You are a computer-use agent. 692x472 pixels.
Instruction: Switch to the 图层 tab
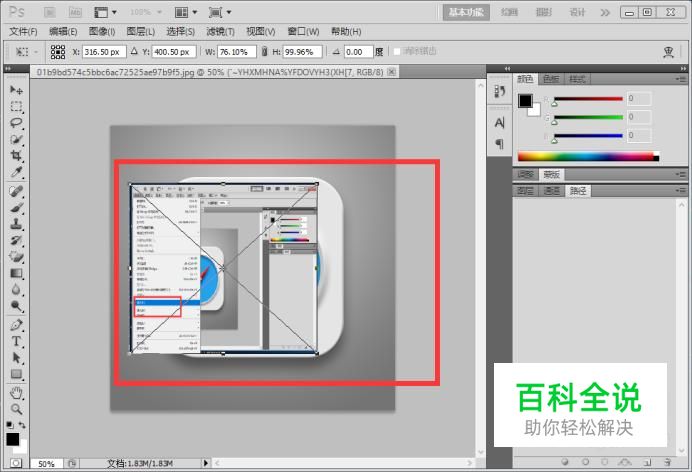pyautogui.click(x=525, y=191)
